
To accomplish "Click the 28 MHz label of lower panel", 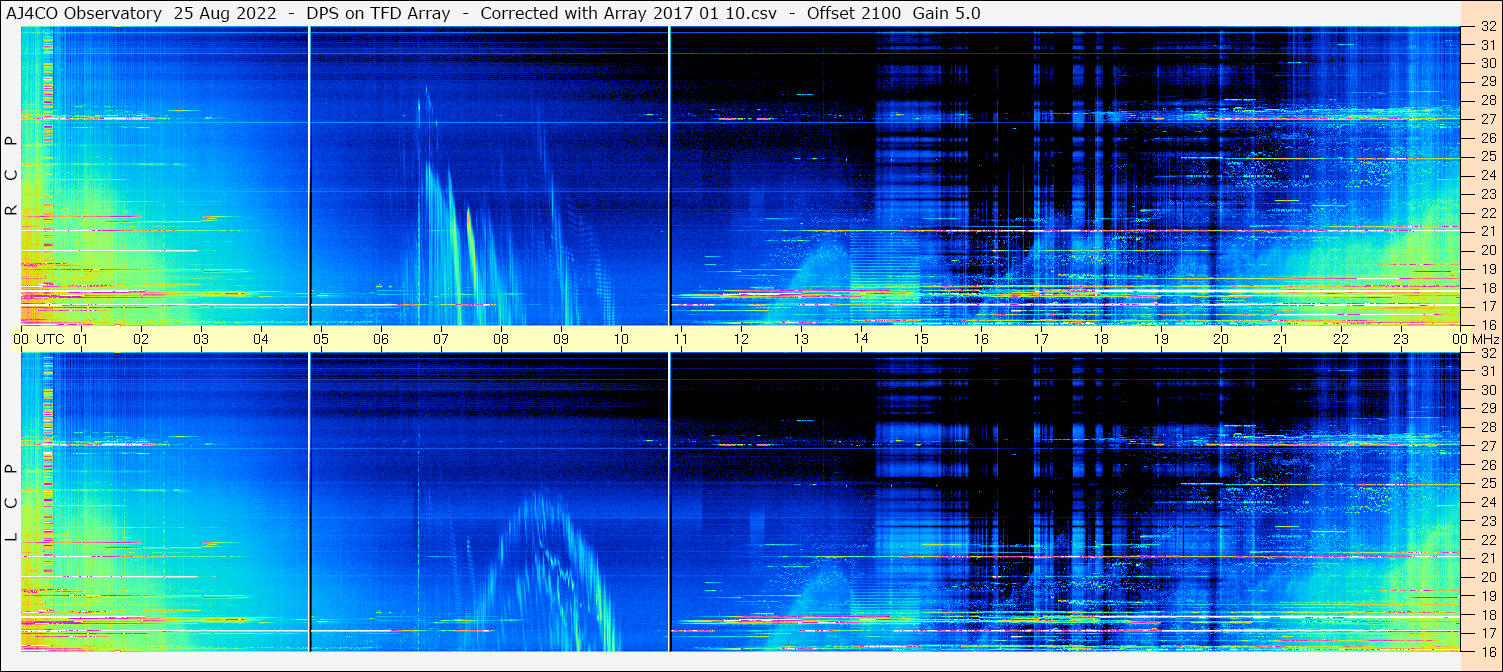I will pos(1487,427).
